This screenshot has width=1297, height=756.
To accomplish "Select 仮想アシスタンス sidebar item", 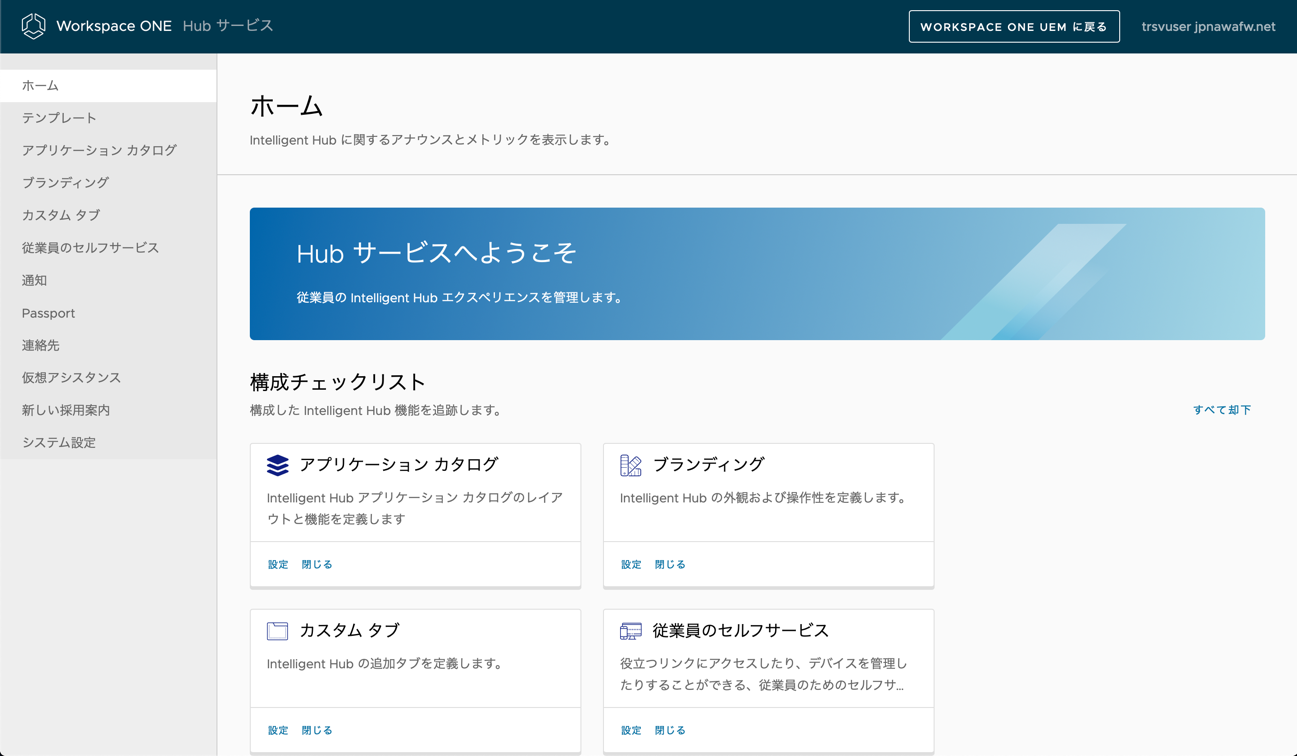I will [108, 378].
